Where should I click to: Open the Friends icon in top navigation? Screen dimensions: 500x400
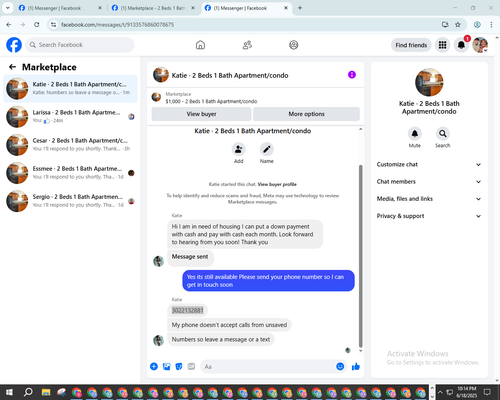[x=247, y=45]
